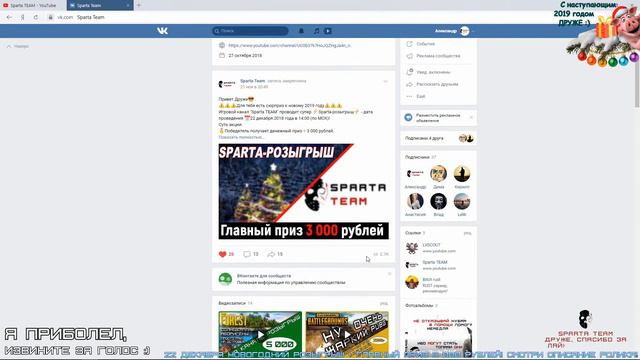This screenshot has width=640, height=360.
Task: Open the Sparta Team avatar on the post
Action: (x=227, y=84)
